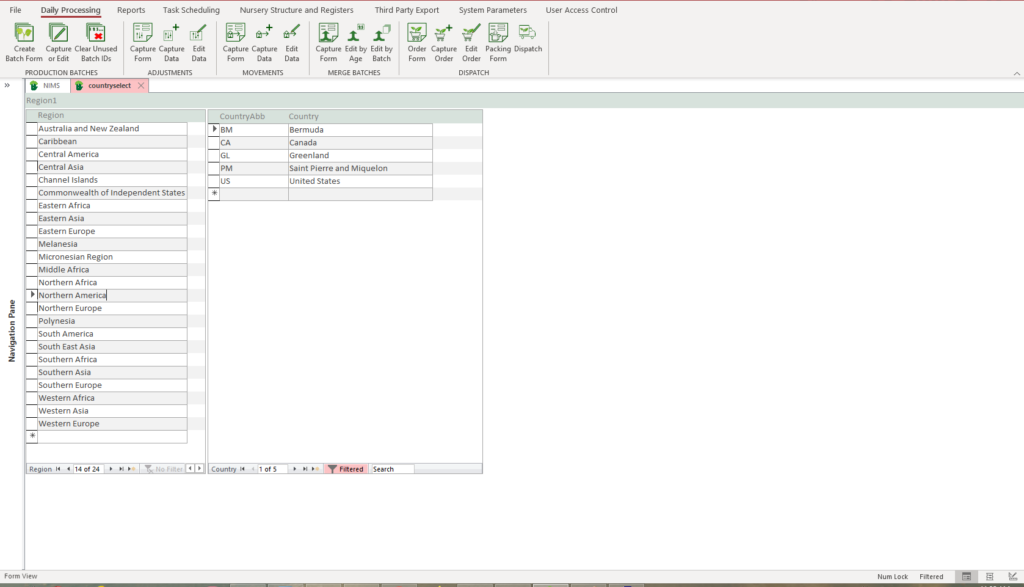Open Edit Data under Adjustments
1024x587 pixels.
199,34
